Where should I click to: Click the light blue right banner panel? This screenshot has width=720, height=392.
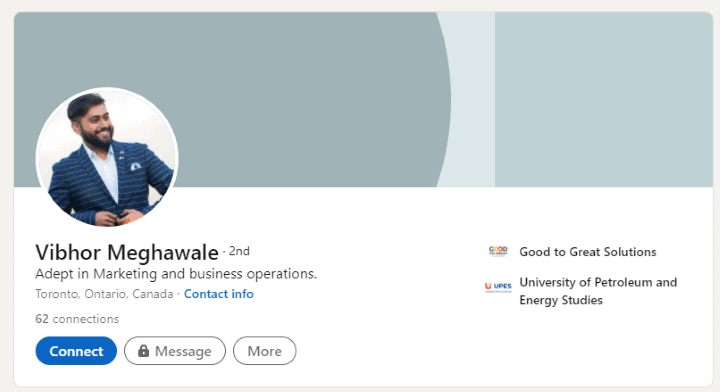603,99
